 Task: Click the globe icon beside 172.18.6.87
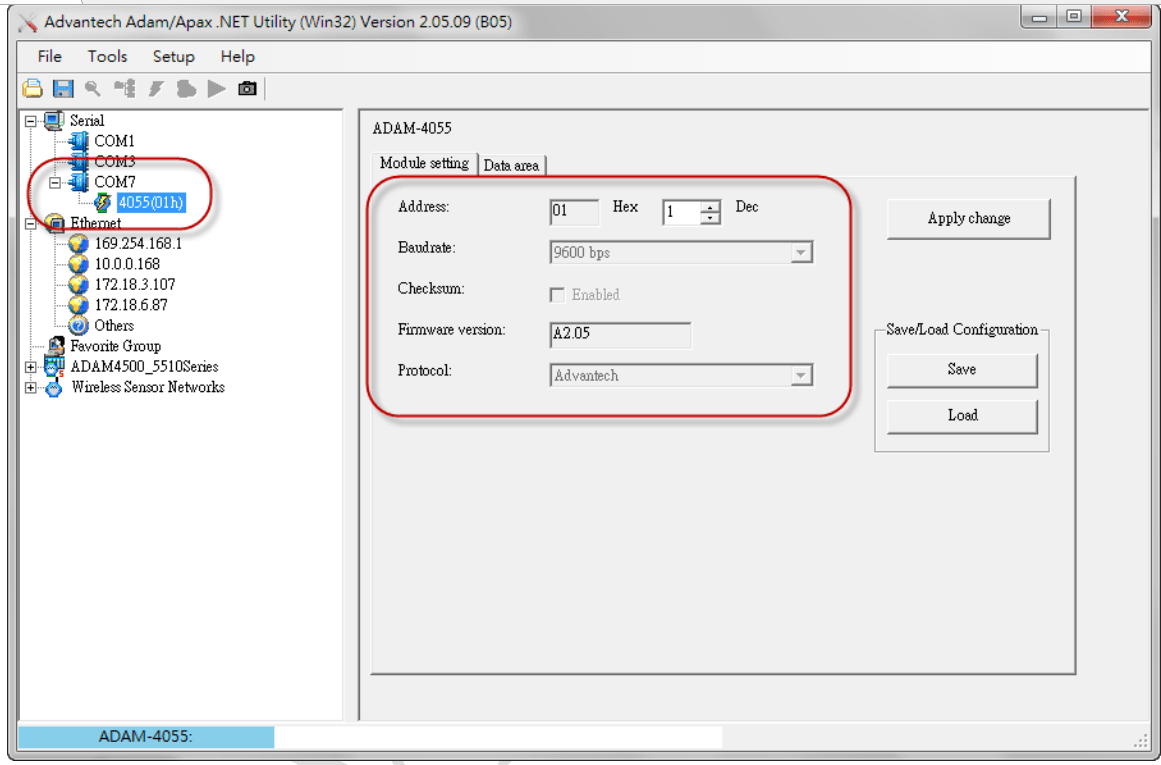click(78, 304)
